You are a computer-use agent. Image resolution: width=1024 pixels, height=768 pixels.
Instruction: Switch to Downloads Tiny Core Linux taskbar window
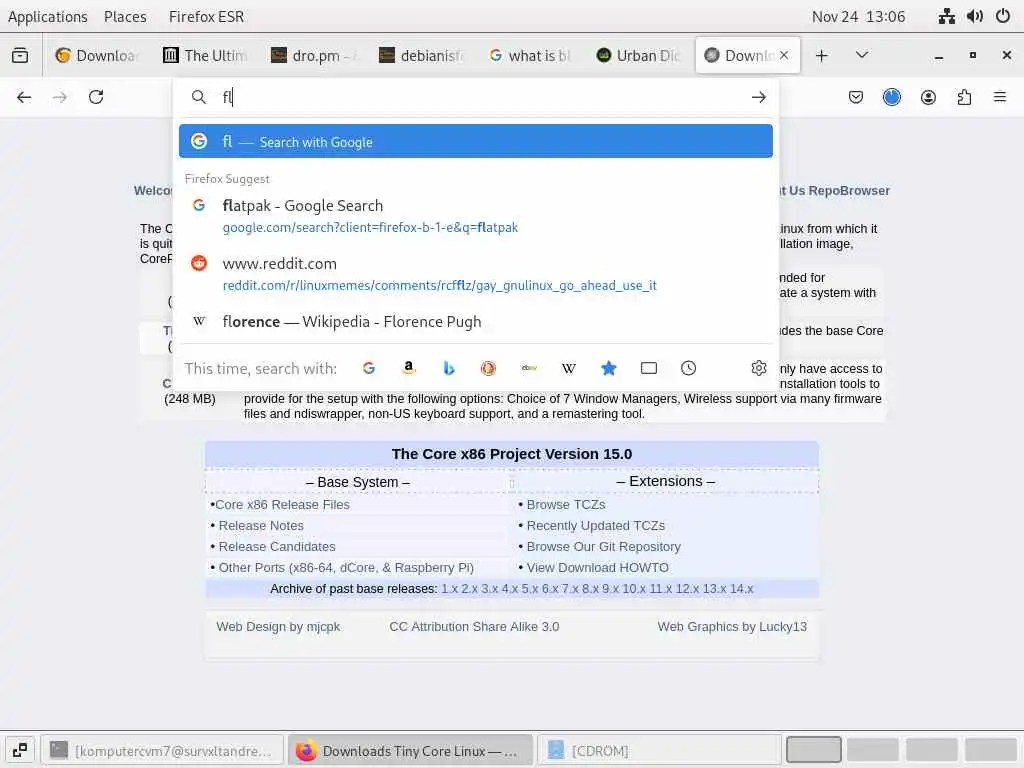[410, 750]
